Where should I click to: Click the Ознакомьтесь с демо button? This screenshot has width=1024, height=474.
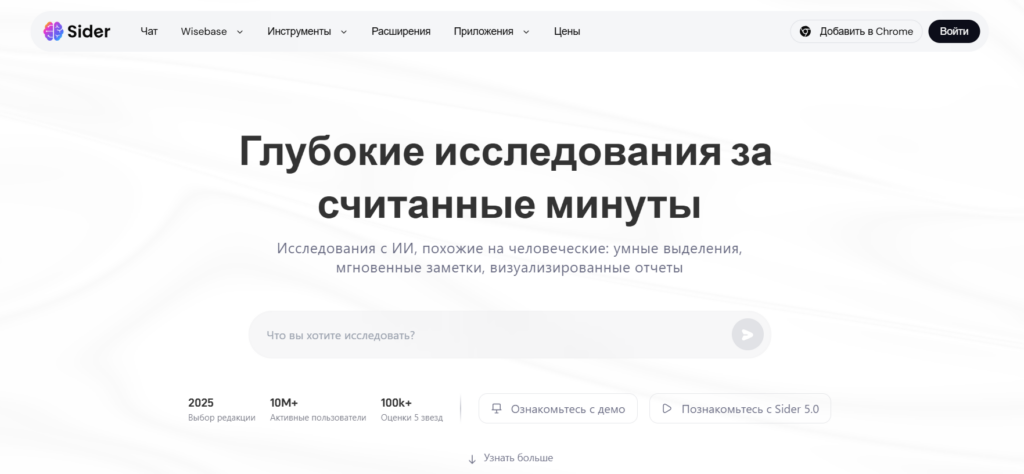[x=557, y=409]
